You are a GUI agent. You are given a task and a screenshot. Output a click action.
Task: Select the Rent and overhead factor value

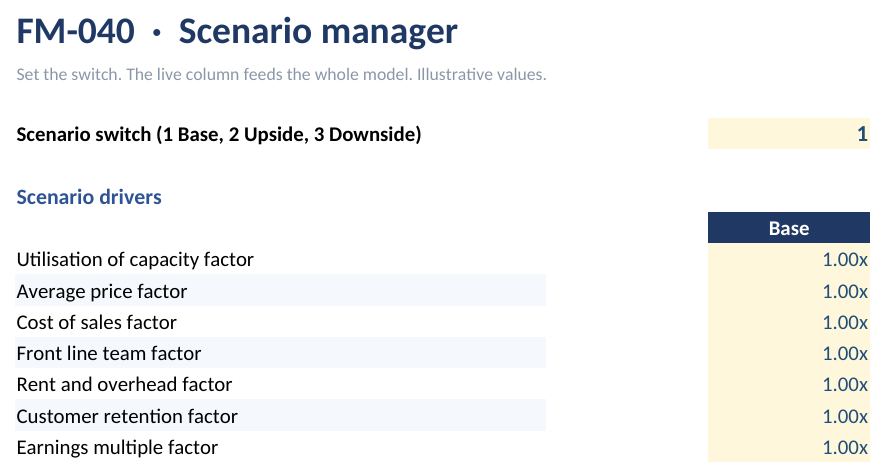tap(788, 384)
